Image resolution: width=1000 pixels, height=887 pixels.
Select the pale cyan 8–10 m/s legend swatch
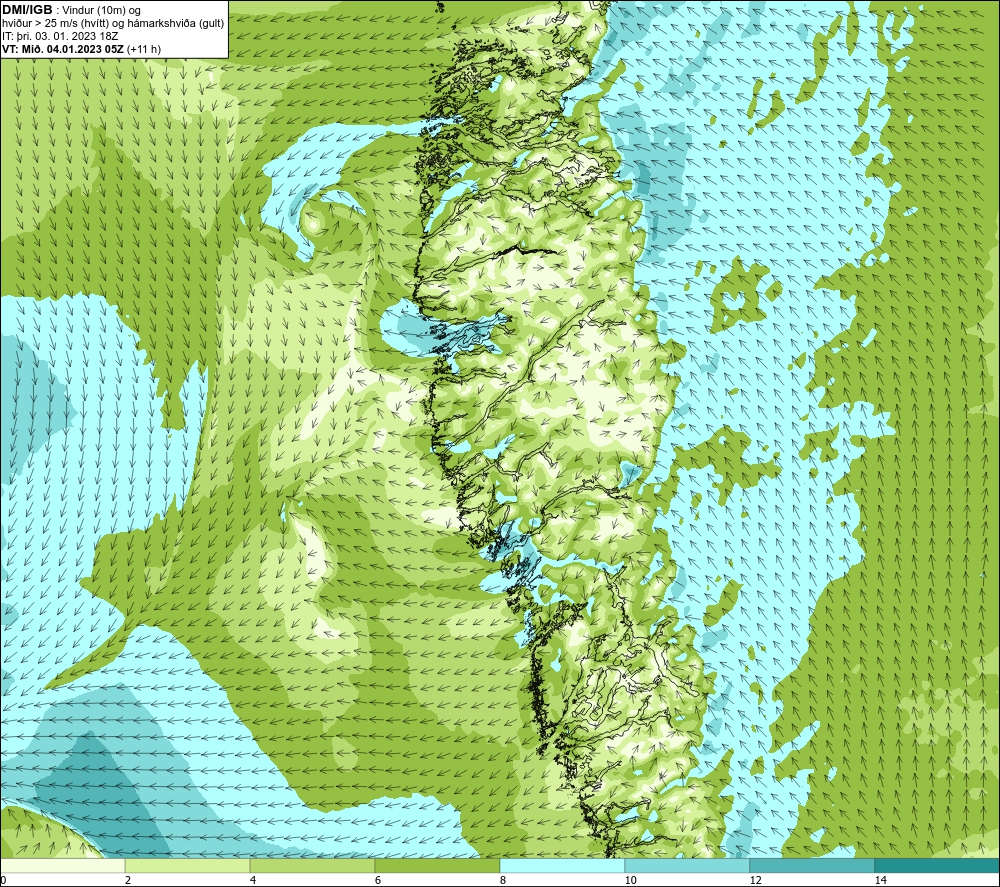coord(562,865)
